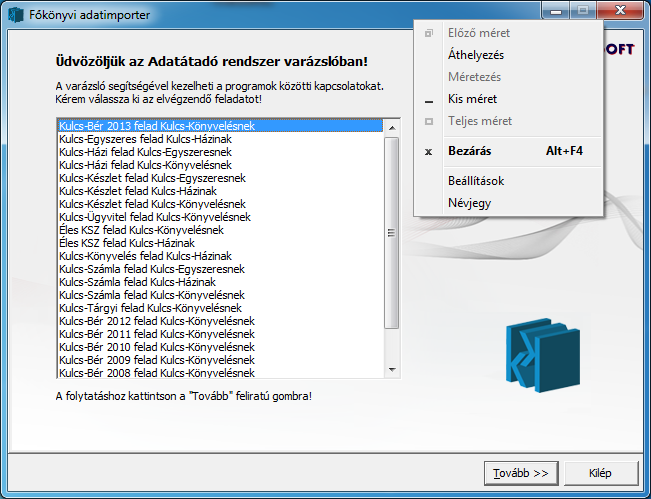Screen dimensions: 651x499
Task: Click the Kilép button
Action: [600, 473]
